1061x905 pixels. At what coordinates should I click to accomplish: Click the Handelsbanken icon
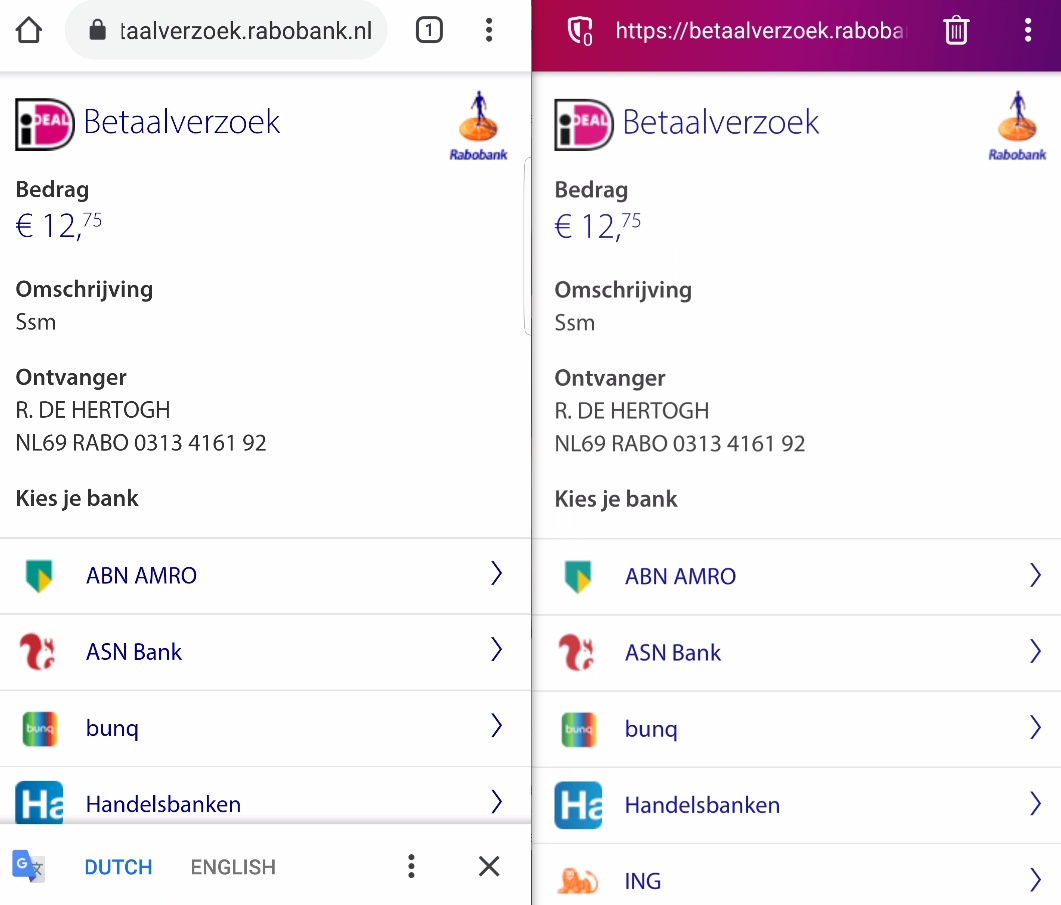[x=38, y=803]
